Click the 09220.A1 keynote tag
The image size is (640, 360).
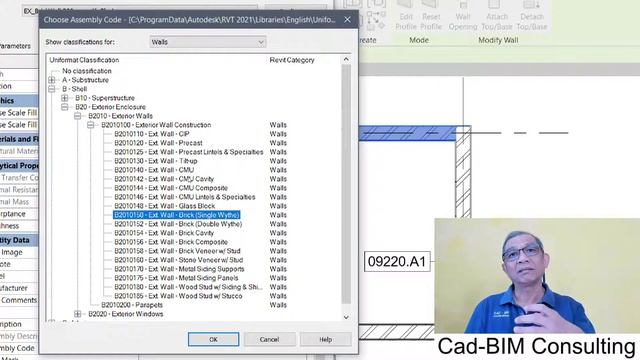397,262
